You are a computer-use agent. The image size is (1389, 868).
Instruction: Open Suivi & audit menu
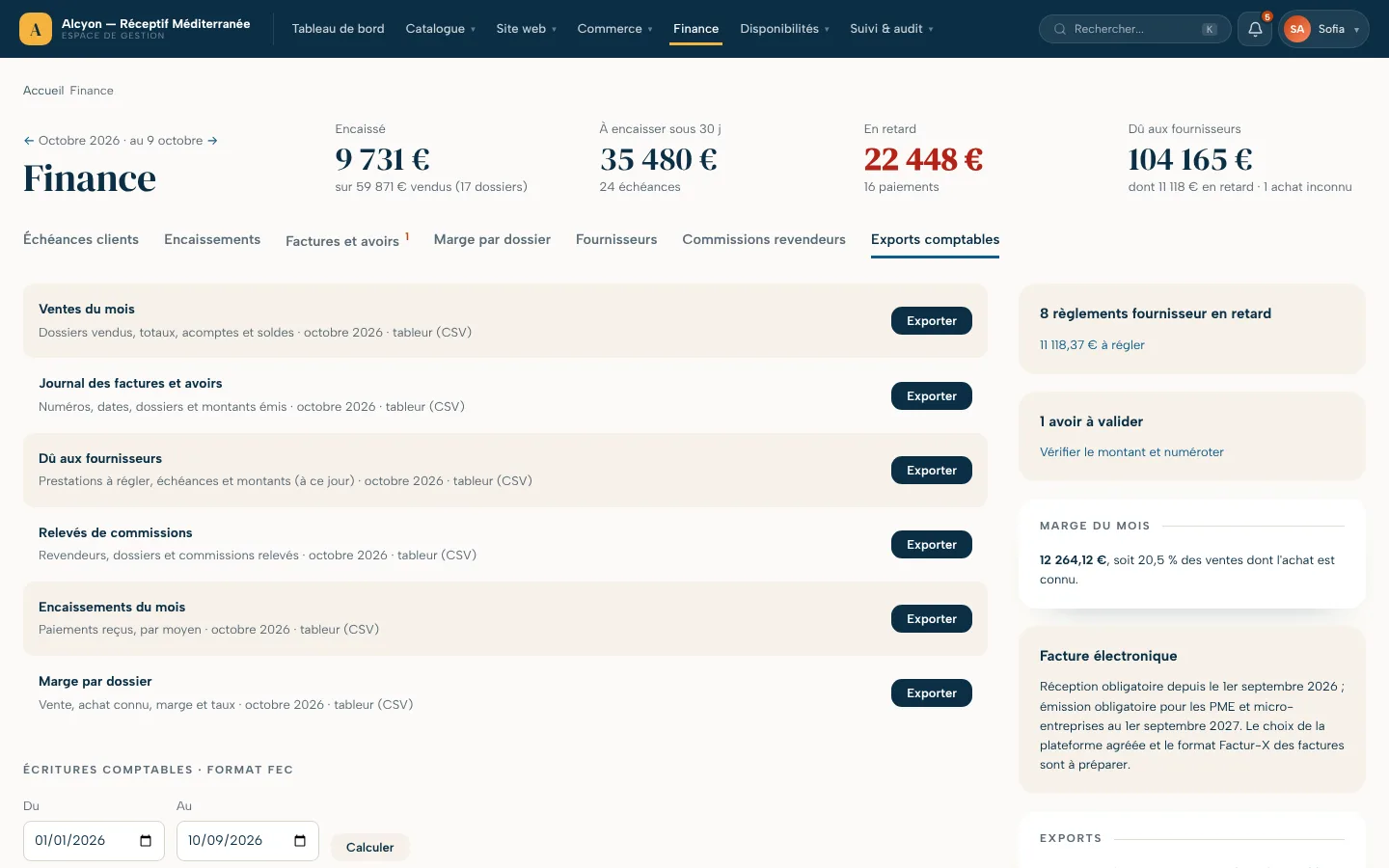pyautogui.click(x=891, y=29)
